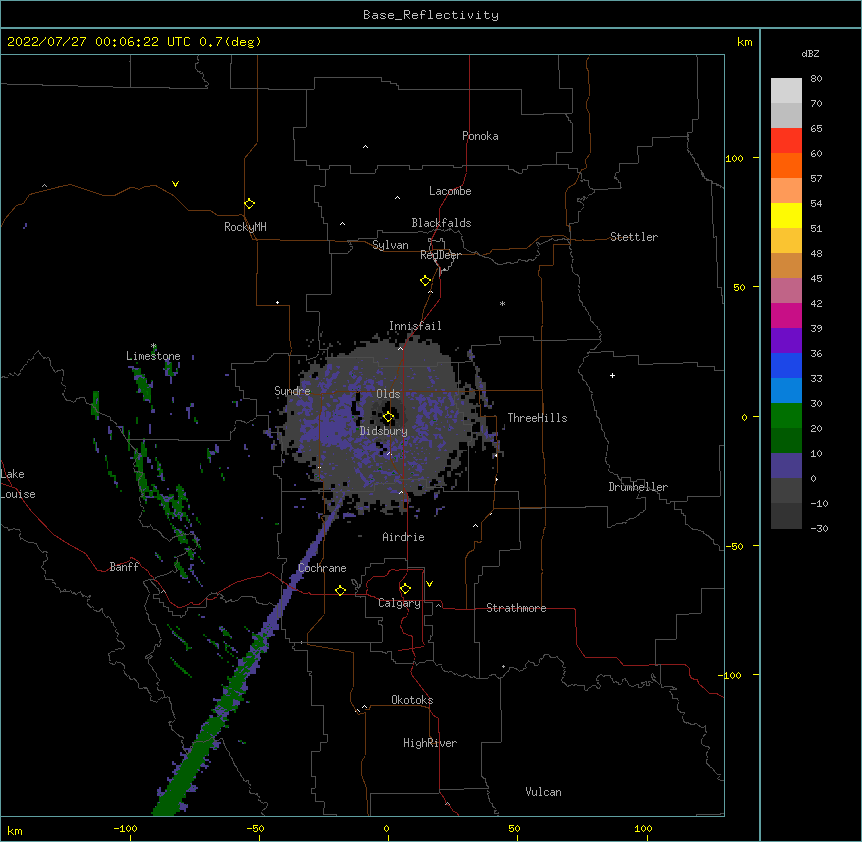862x842 pixels.
Task: Click the Sundre town label
Action: coord(292,391)
